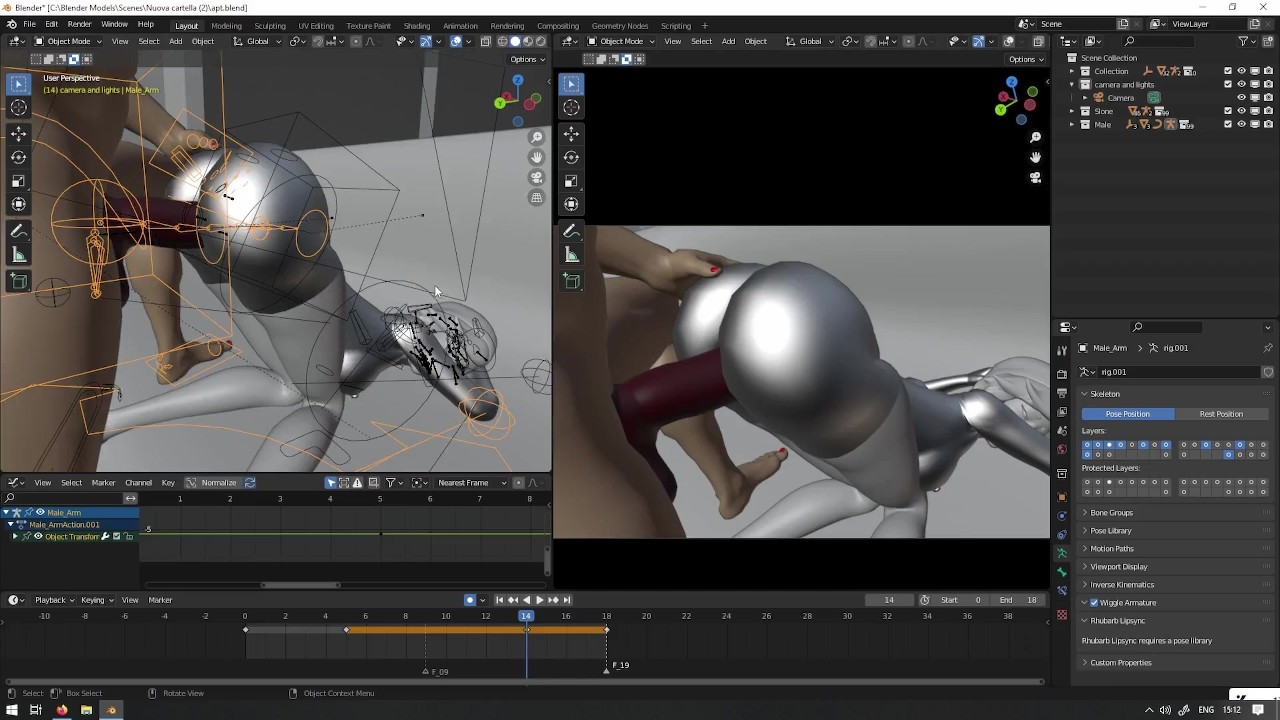Open Firefox from the Windows taskbar
Screen dimensions: 1280x720
(61, 710)
